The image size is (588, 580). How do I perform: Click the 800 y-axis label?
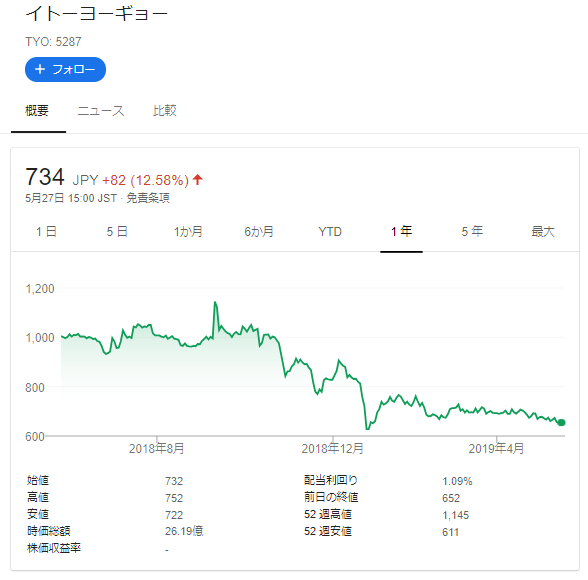(x=35, y=387)
